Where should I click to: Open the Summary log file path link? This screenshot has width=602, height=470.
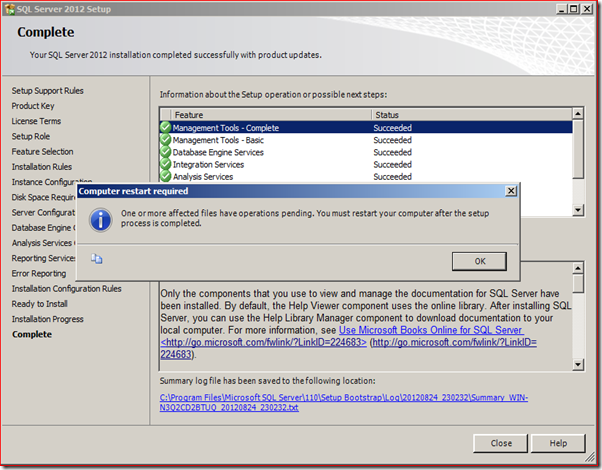tap(344, 402)
